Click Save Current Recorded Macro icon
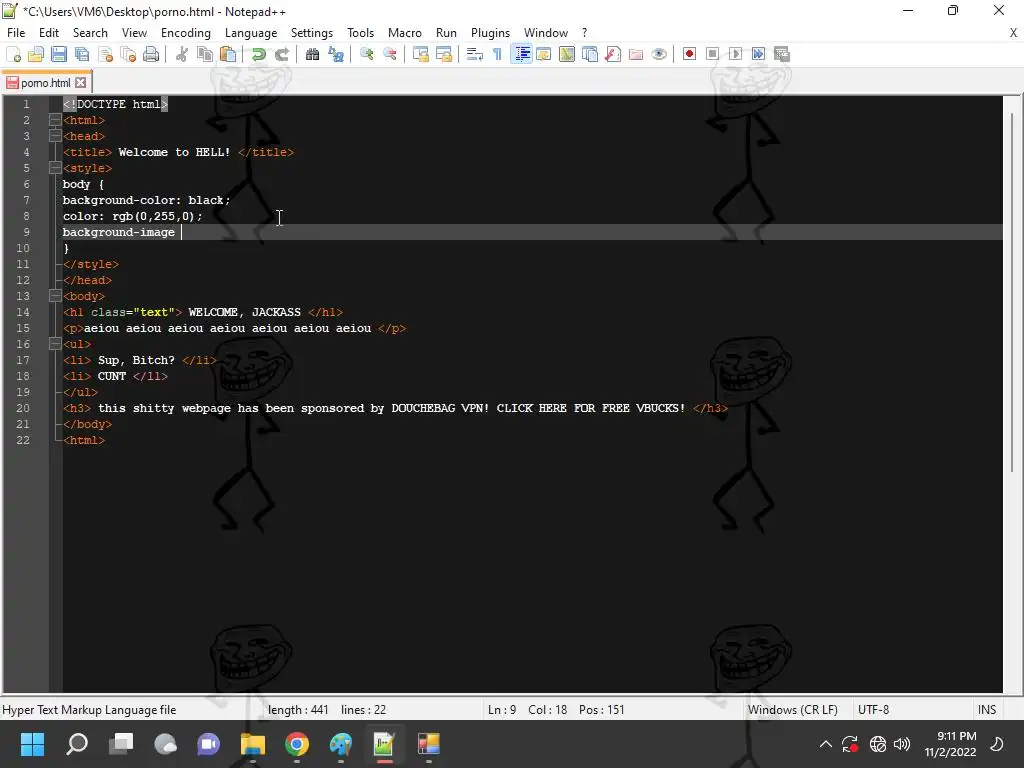Image resolution: width=1024 pixels, height=768 pixels. pyautogui.click(x=782, y=54)
